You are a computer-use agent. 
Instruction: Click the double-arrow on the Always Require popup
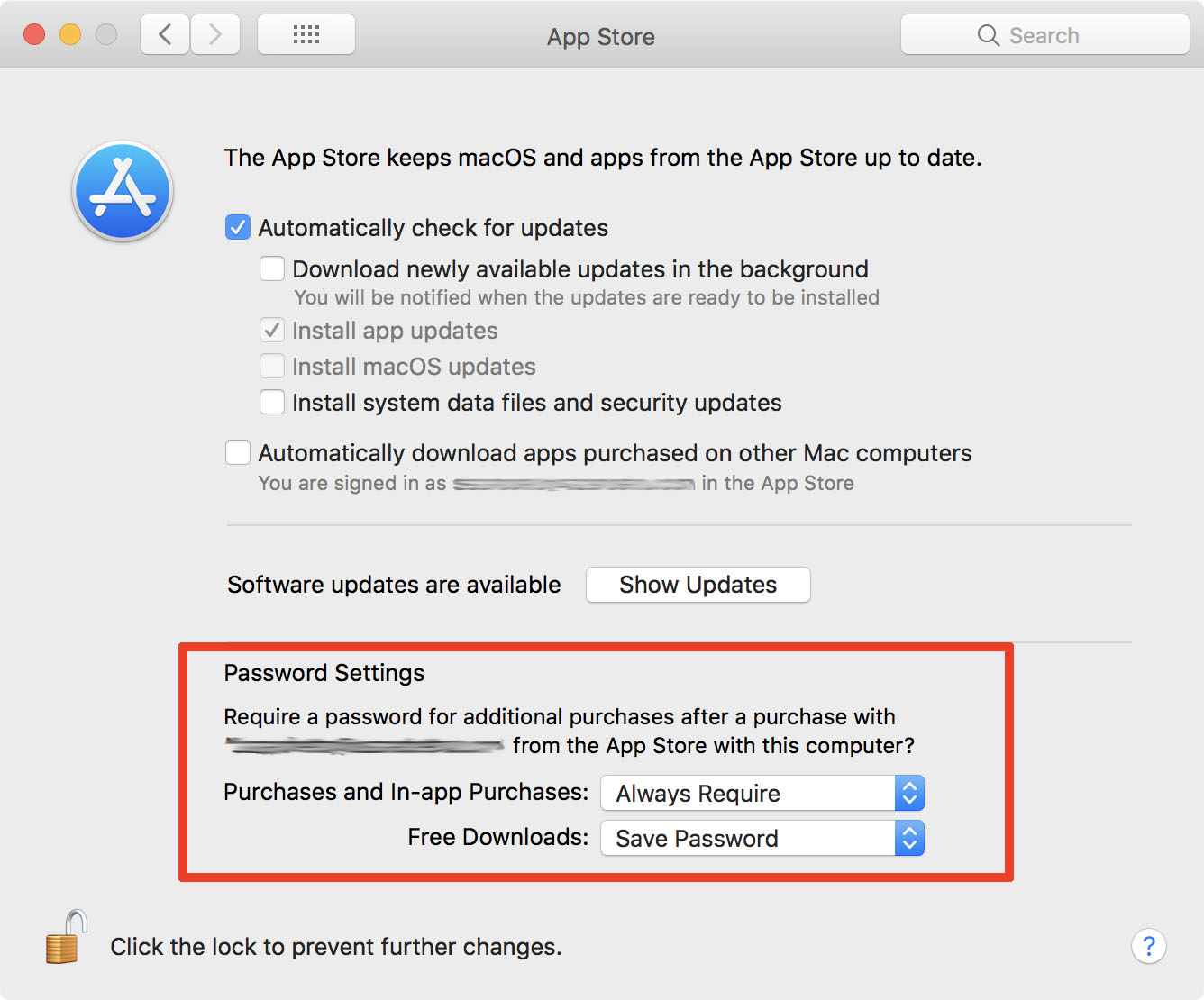[x=909, y=793]
